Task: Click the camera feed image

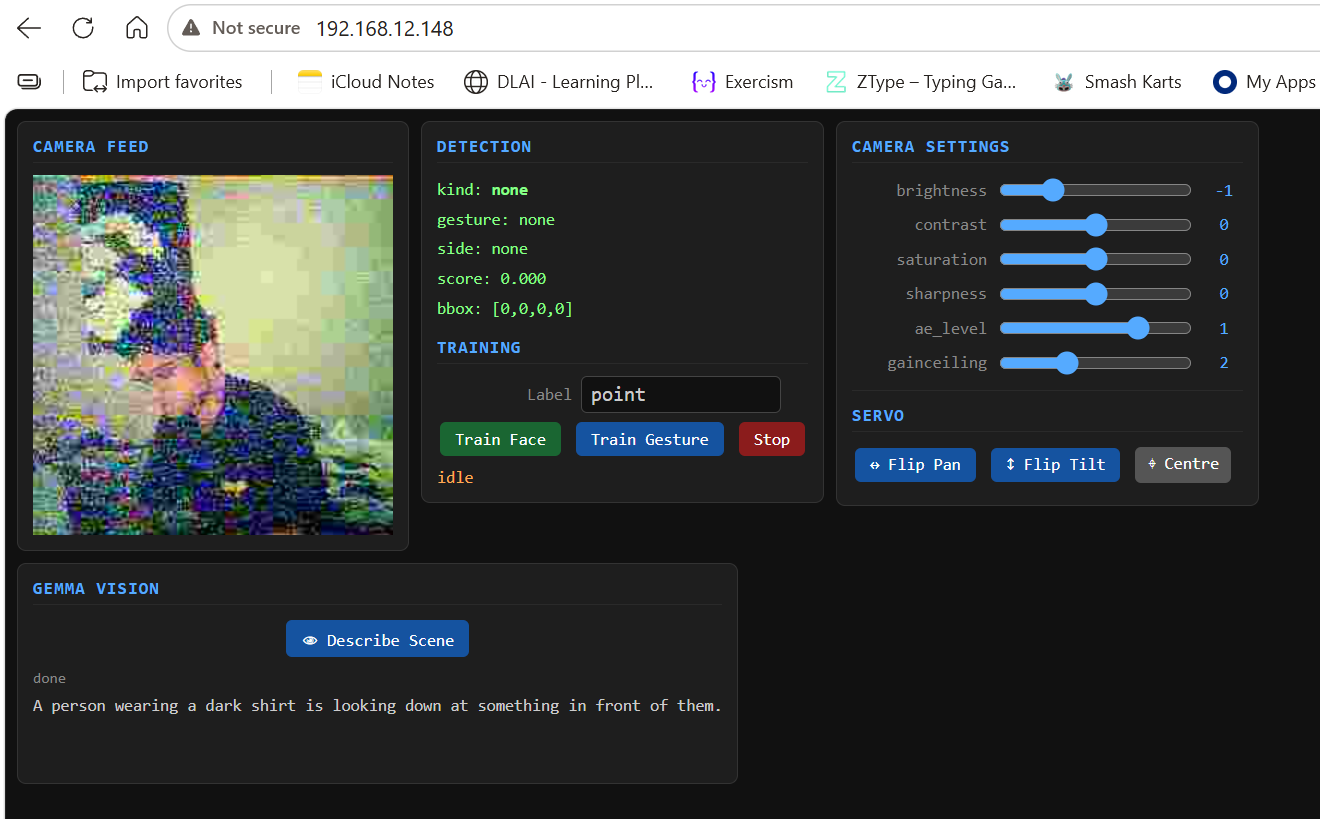Action: [x=213, y=355]
